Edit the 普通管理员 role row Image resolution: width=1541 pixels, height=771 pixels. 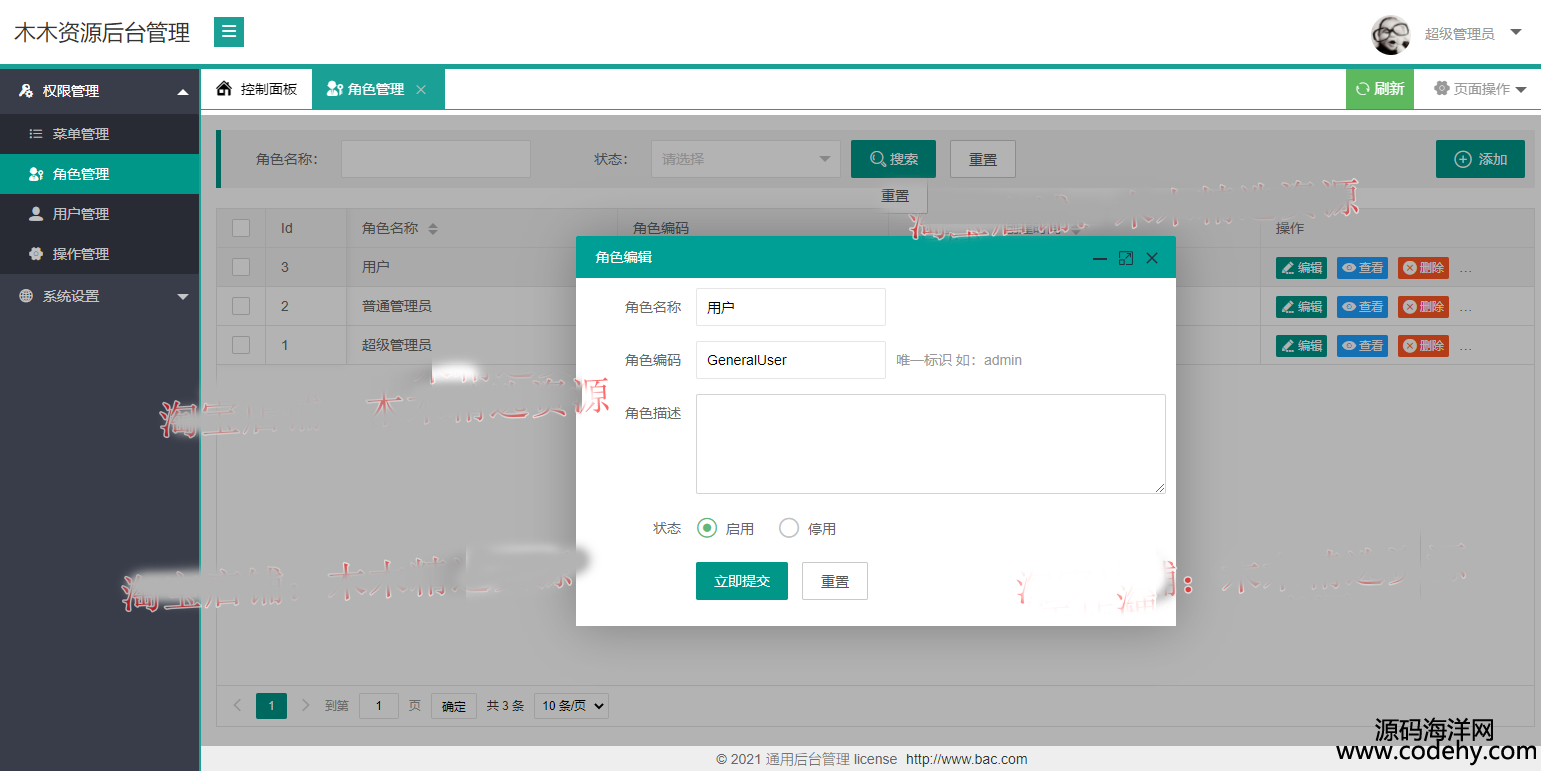[x=1301, y=307]
